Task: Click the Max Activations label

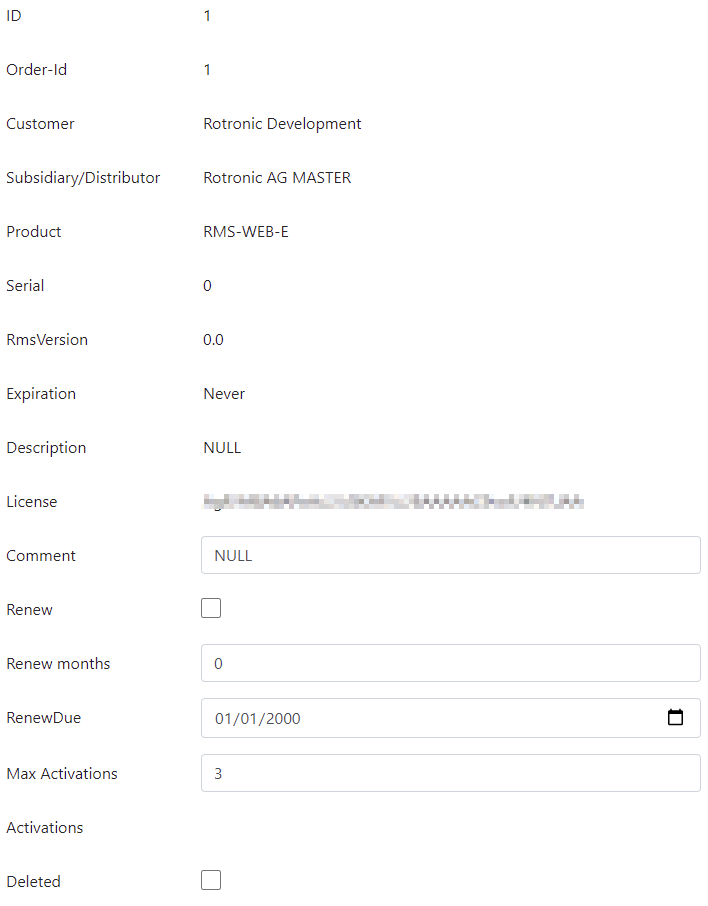Action: 62,774
